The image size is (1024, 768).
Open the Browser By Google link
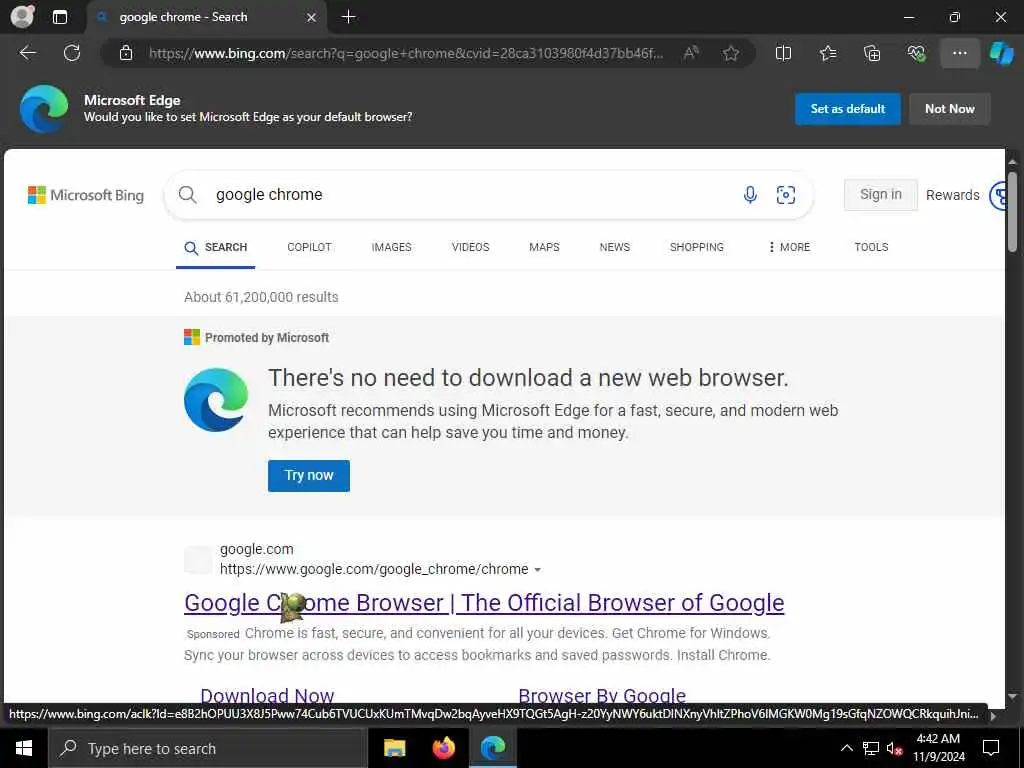(x=602, y=696)
